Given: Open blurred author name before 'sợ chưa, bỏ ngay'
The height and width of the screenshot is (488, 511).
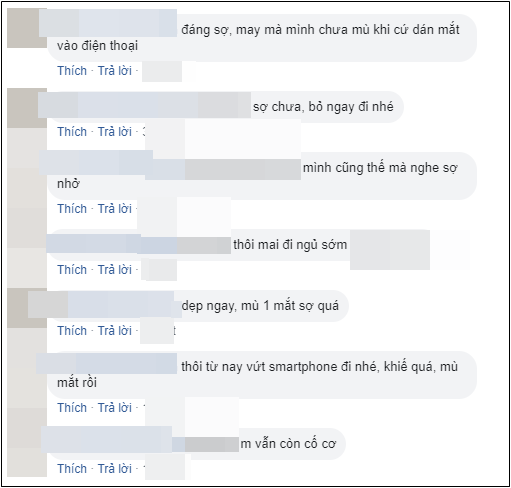Looking at the screenshot, I should [x=144, y=105].
